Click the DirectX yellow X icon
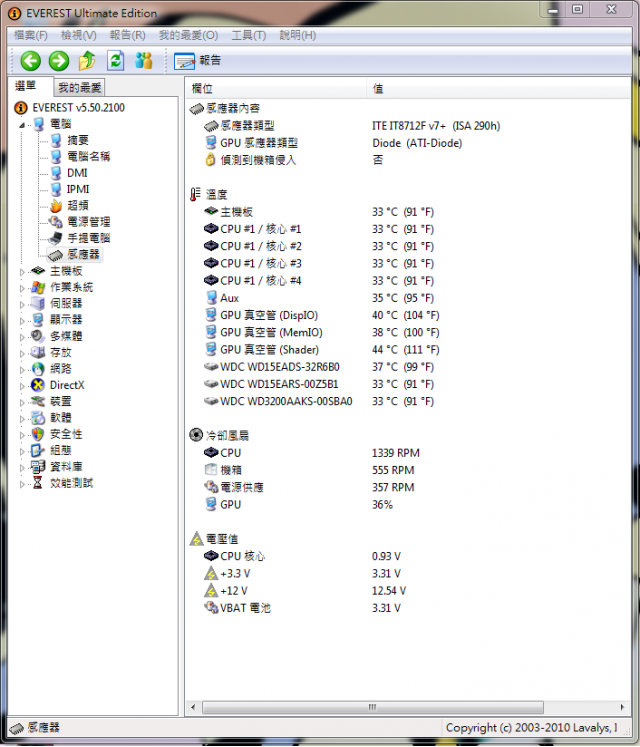 pos(38,385)
